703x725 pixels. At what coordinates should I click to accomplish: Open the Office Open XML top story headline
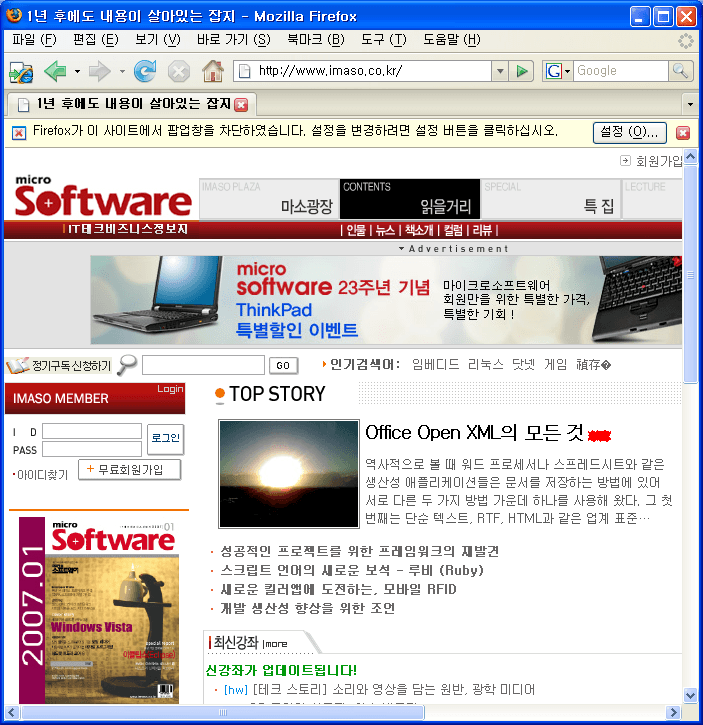[x=474, y=433]
